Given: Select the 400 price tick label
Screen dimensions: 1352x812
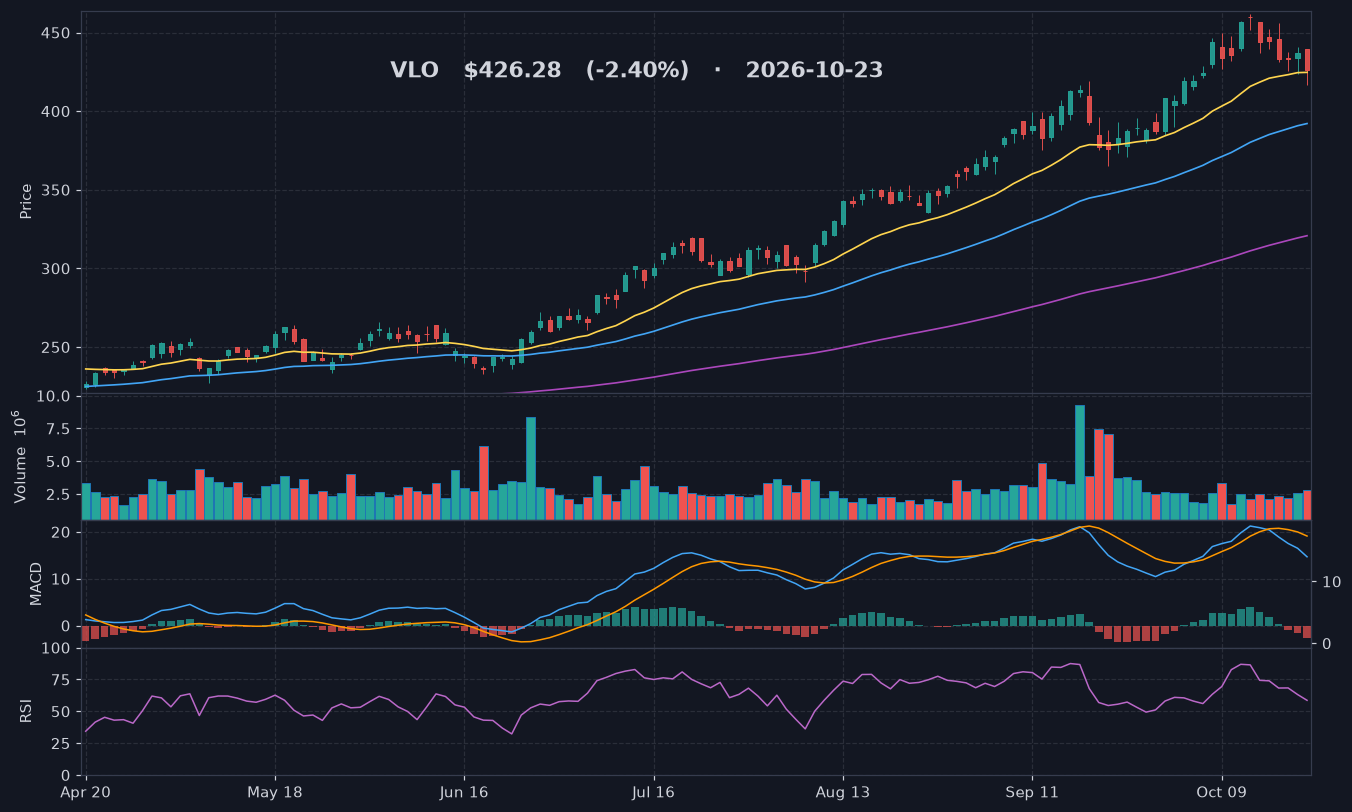Looking at the screenshot, I should [55, 112].
